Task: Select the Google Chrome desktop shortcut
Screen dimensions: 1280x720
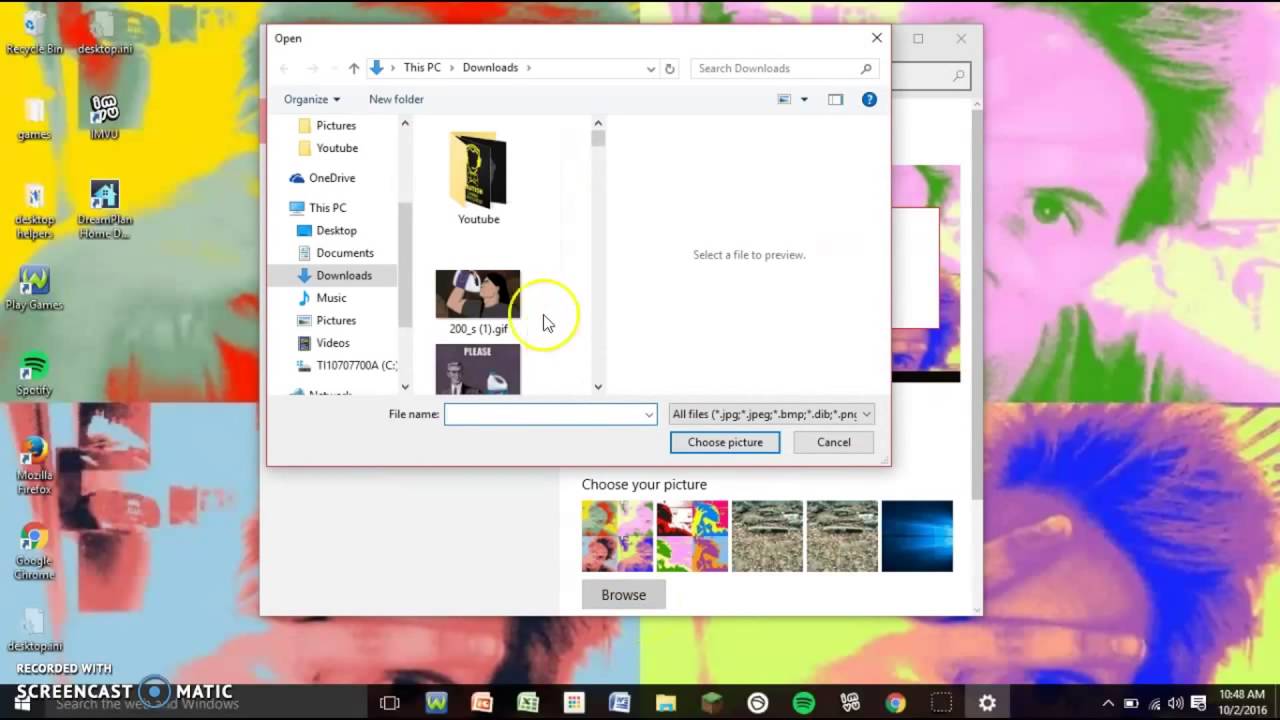Action: (34, 552)
